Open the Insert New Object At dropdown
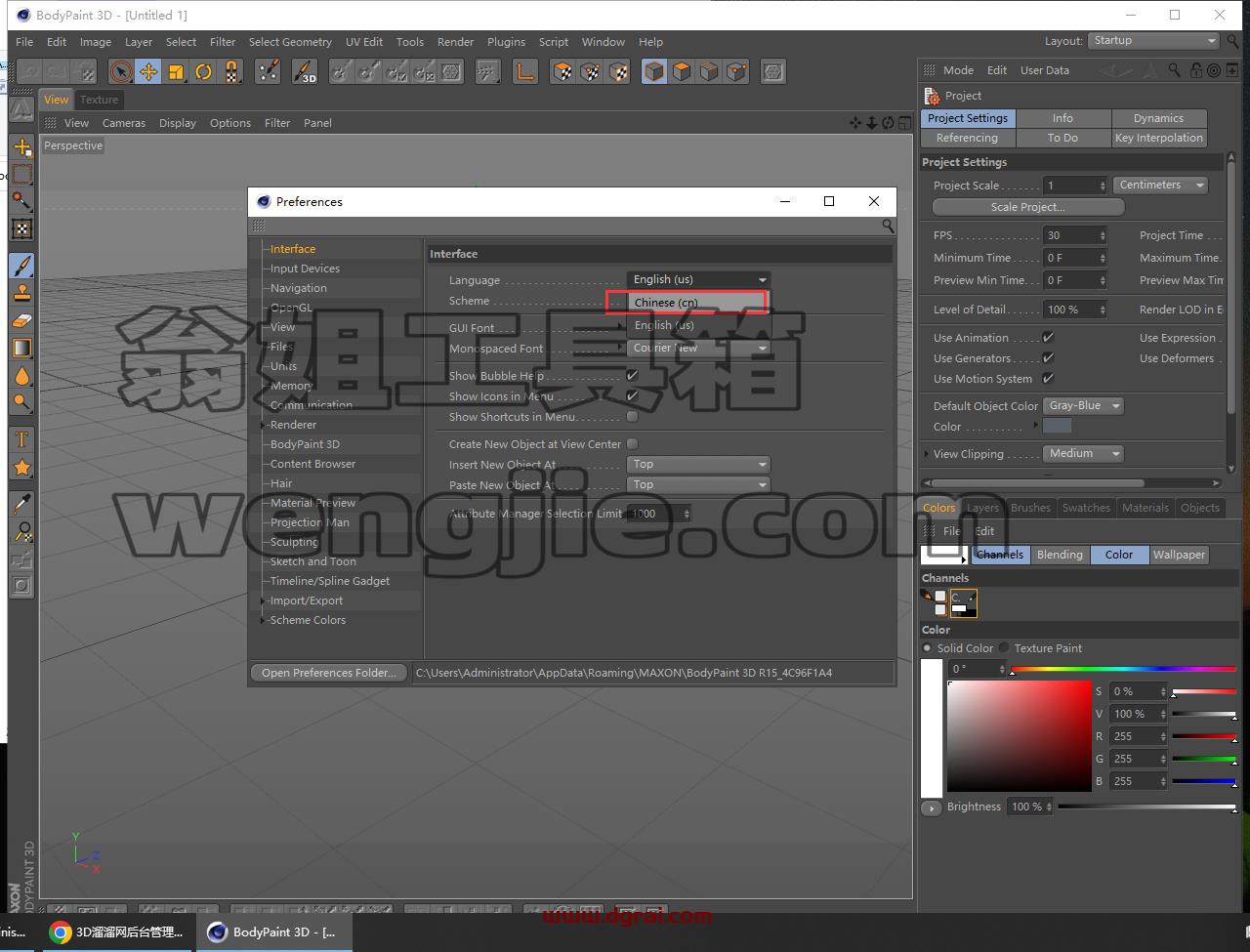Screen dimensions: 1250x952 tap(698, 465)
